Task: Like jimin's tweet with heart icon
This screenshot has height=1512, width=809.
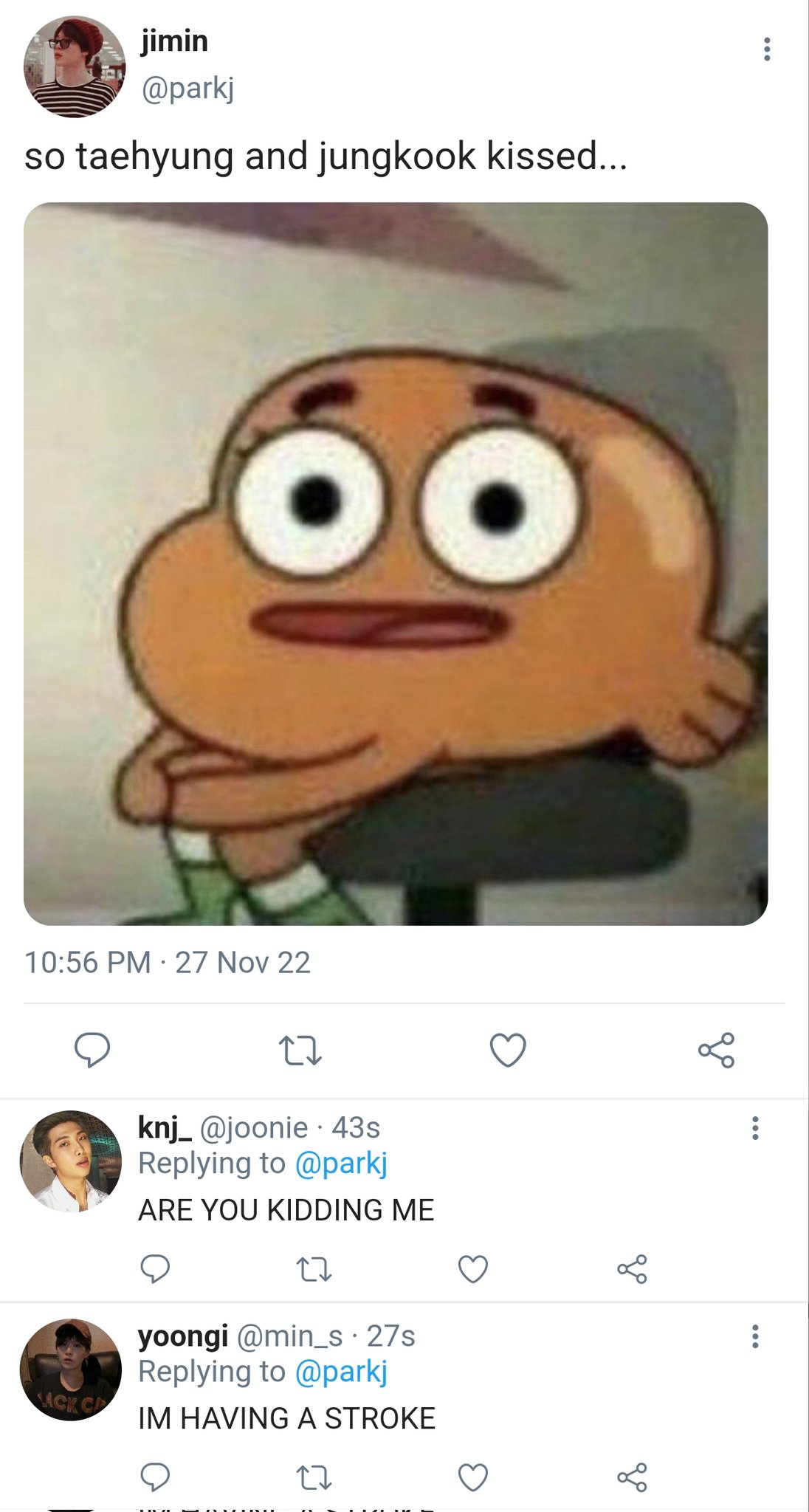Action: coord(508,1050)
